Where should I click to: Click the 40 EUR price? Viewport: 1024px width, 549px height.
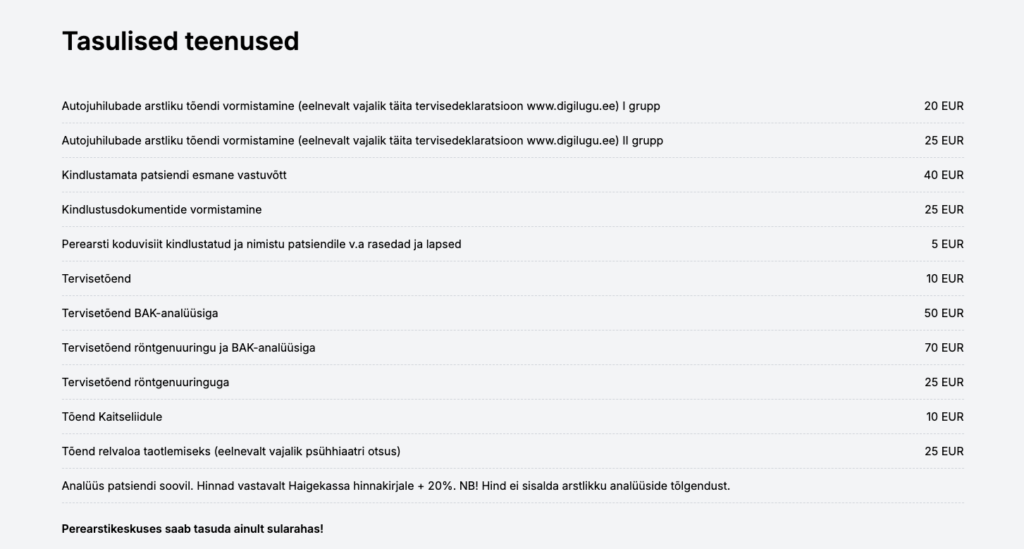[x=943, y=175]
